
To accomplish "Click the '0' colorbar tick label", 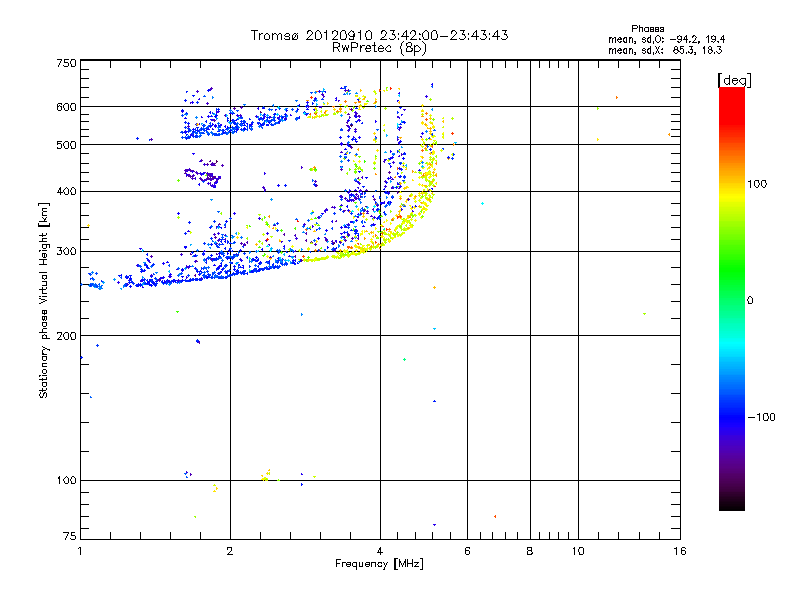I will pos(750,301).
